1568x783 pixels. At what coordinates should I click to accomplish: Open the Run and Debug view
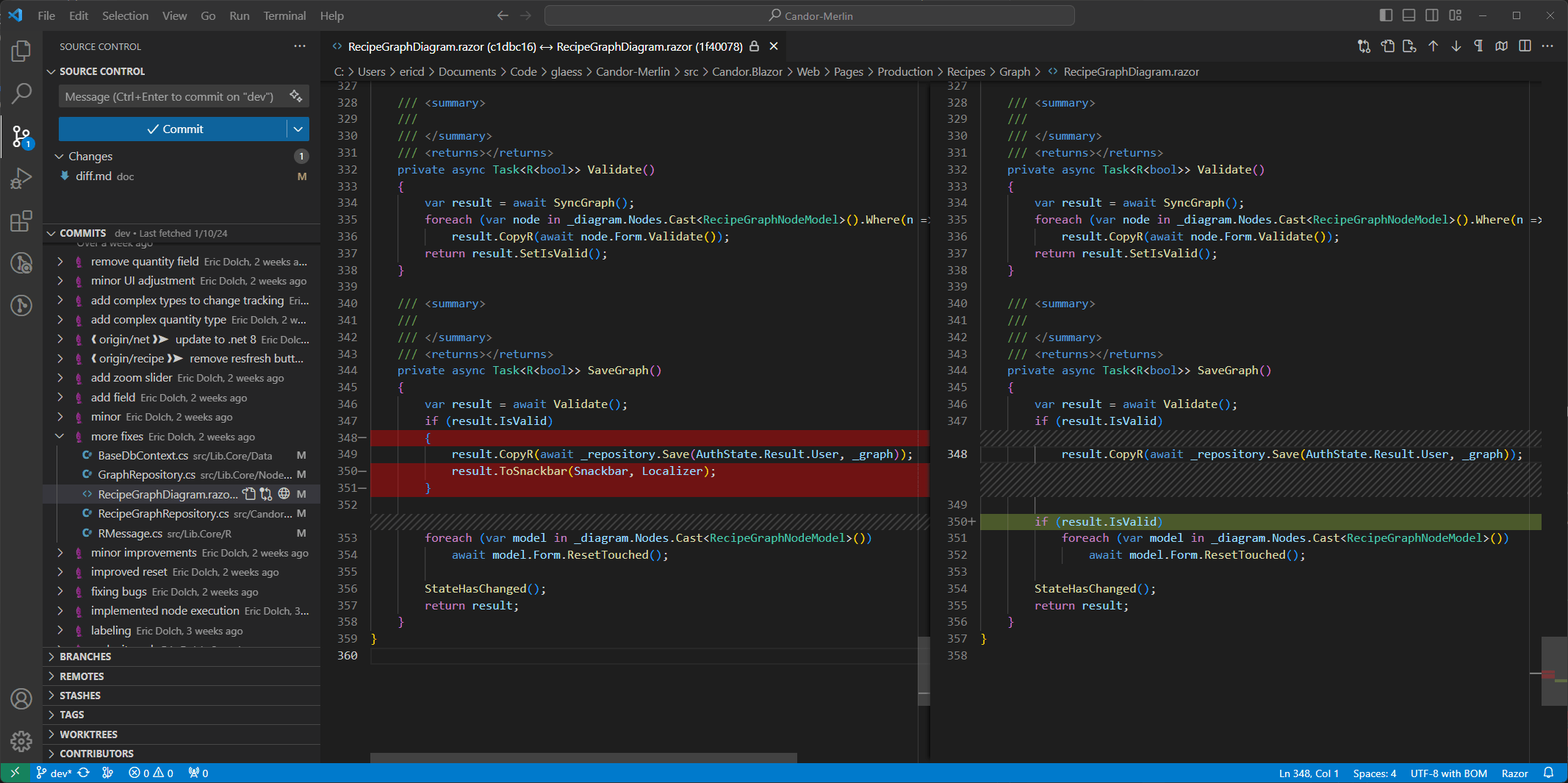coord(21,179)
